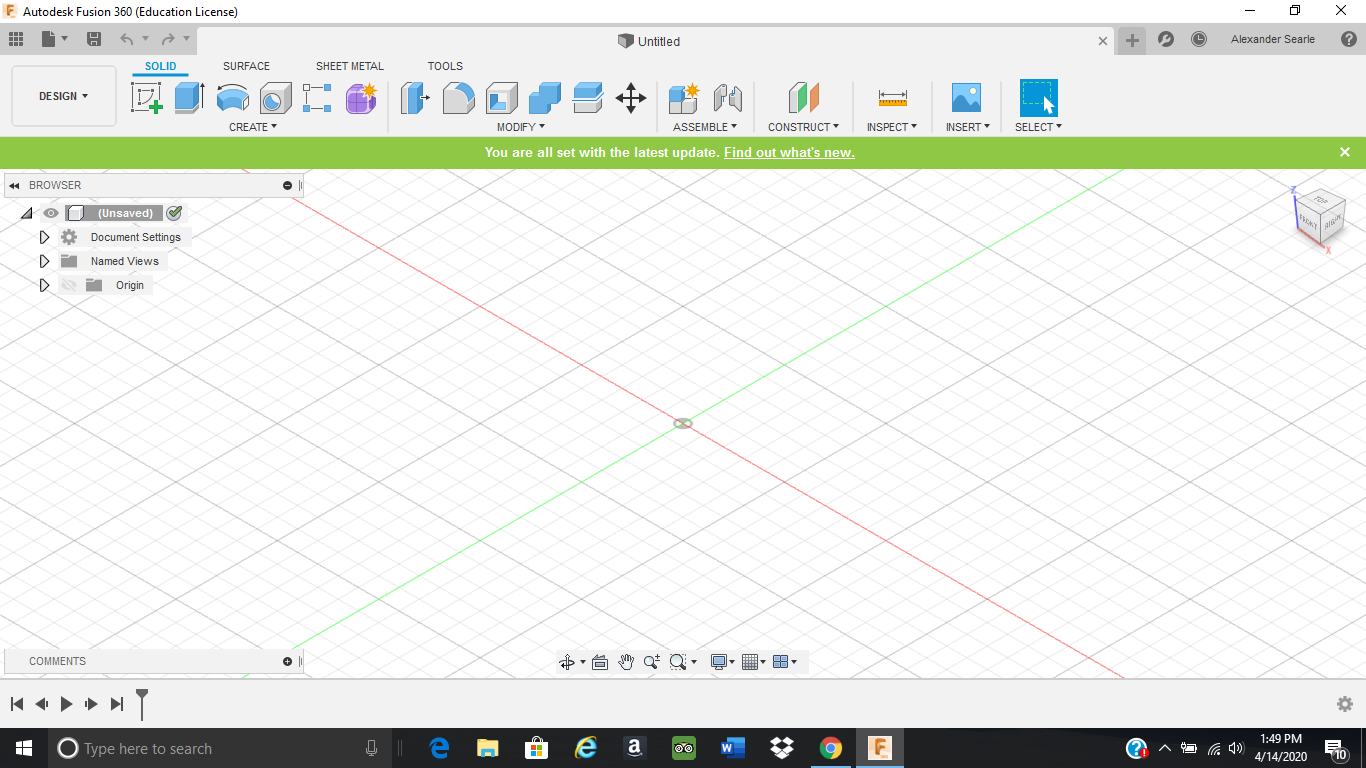Play the timeline
Image resolution: width=1366 pixels, height=768 pixels.
click(66, 704)
